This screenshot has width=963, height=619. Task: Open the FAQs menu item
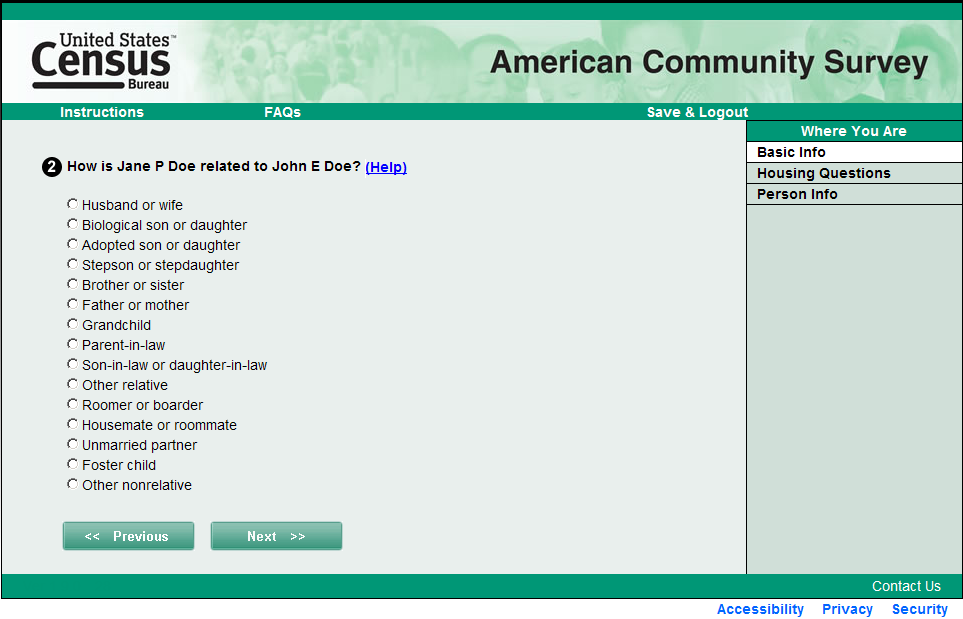(x=283, y=112)
